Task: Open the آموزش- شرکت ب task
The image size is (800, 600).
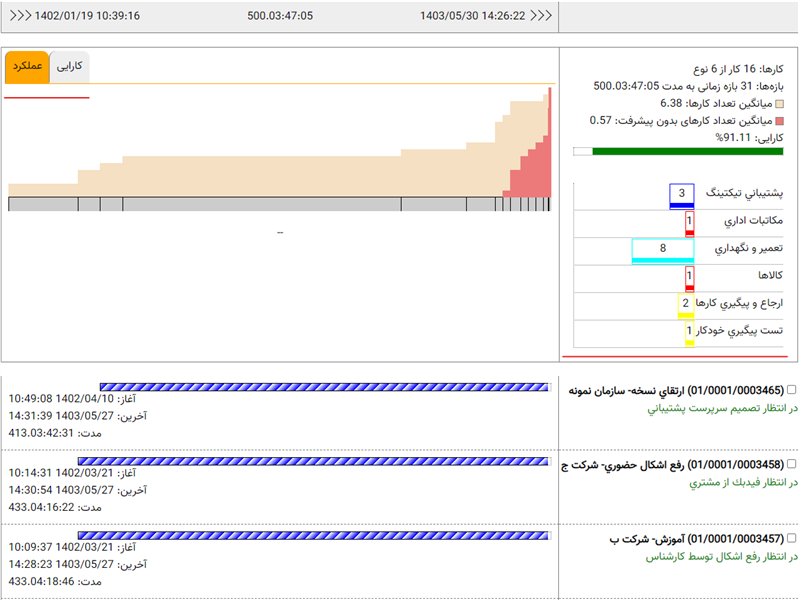Action: 697,539
